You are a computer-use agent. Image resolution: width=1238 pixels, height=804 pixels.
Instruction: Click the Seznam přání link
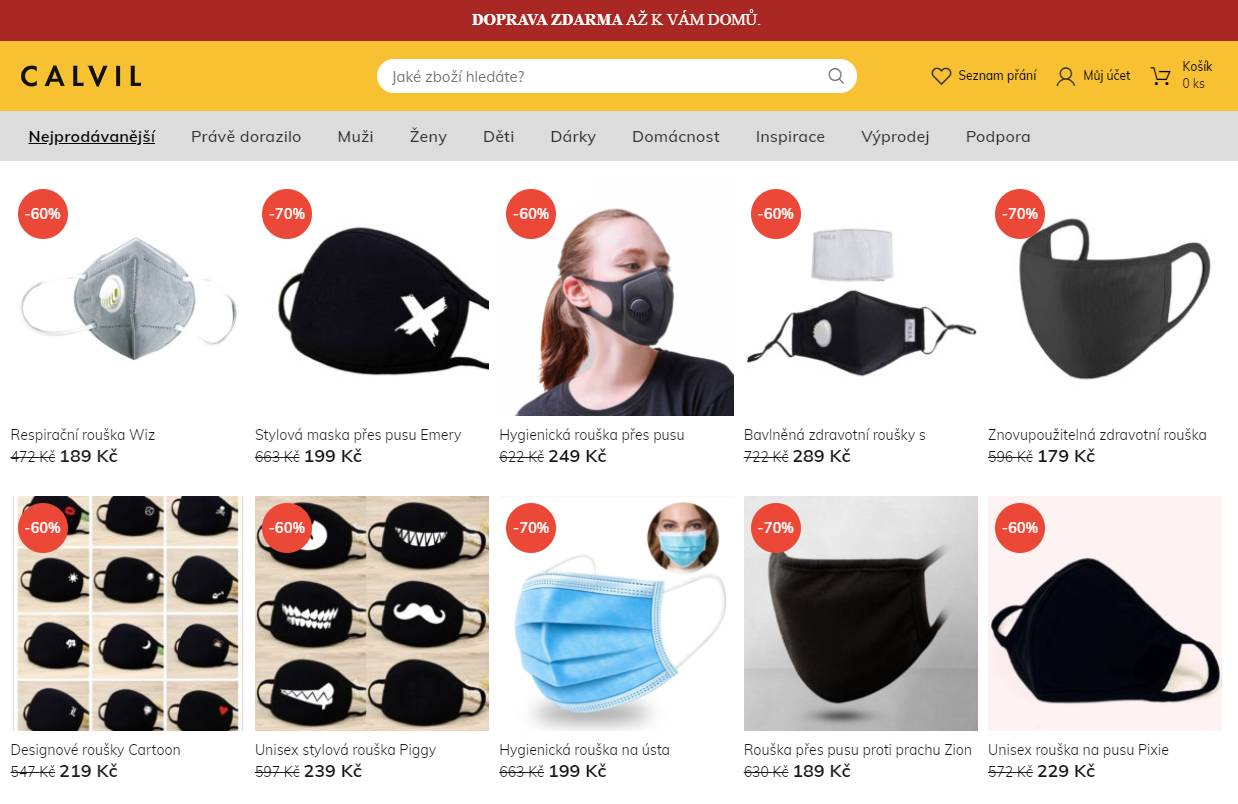(997, 76)
